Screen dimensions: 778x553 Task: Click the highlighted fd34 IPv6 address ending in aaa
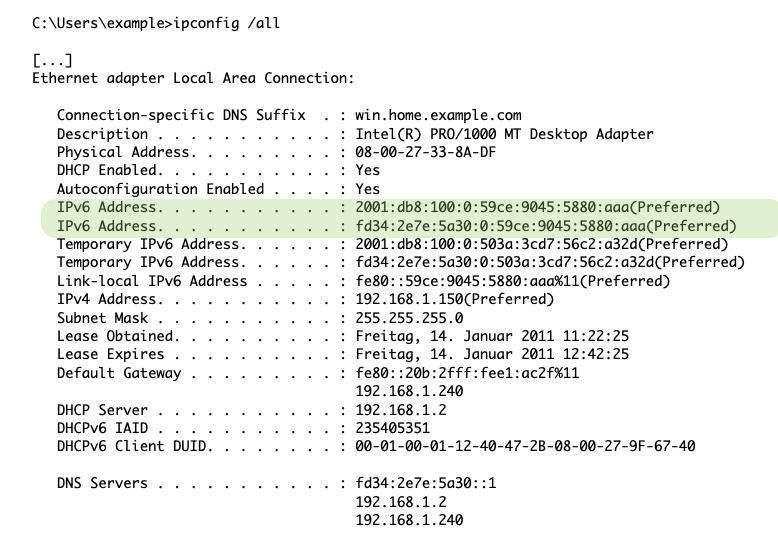pyautogui.click(x=546, y=226)
